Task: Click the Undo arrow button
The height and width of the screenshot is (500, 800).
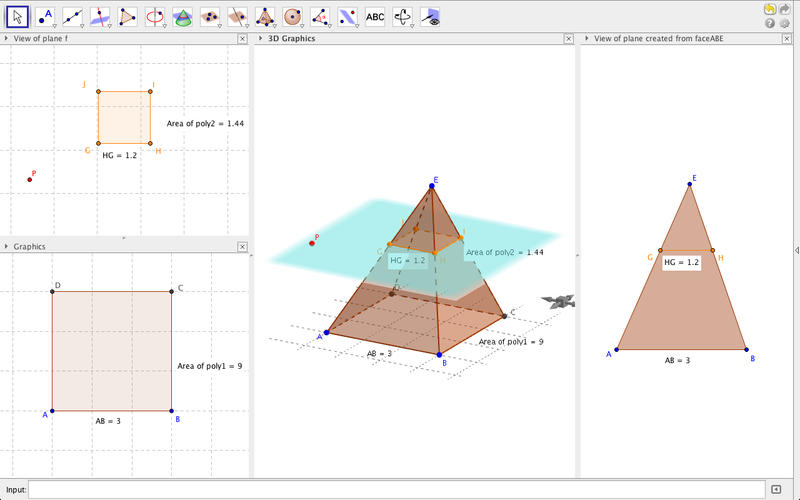Action: (x=770, y=9)
